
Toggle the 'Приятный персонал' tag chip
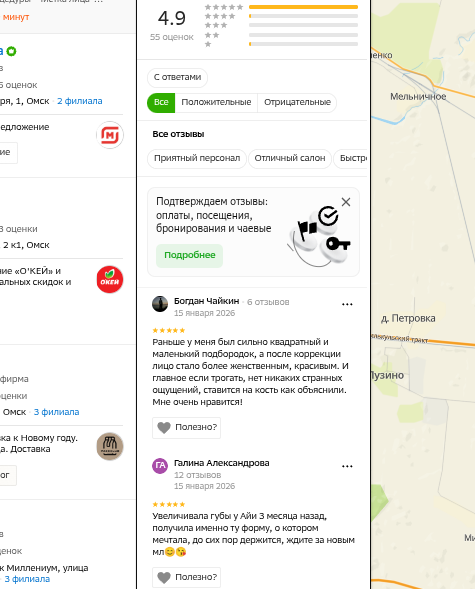(197, 159)
